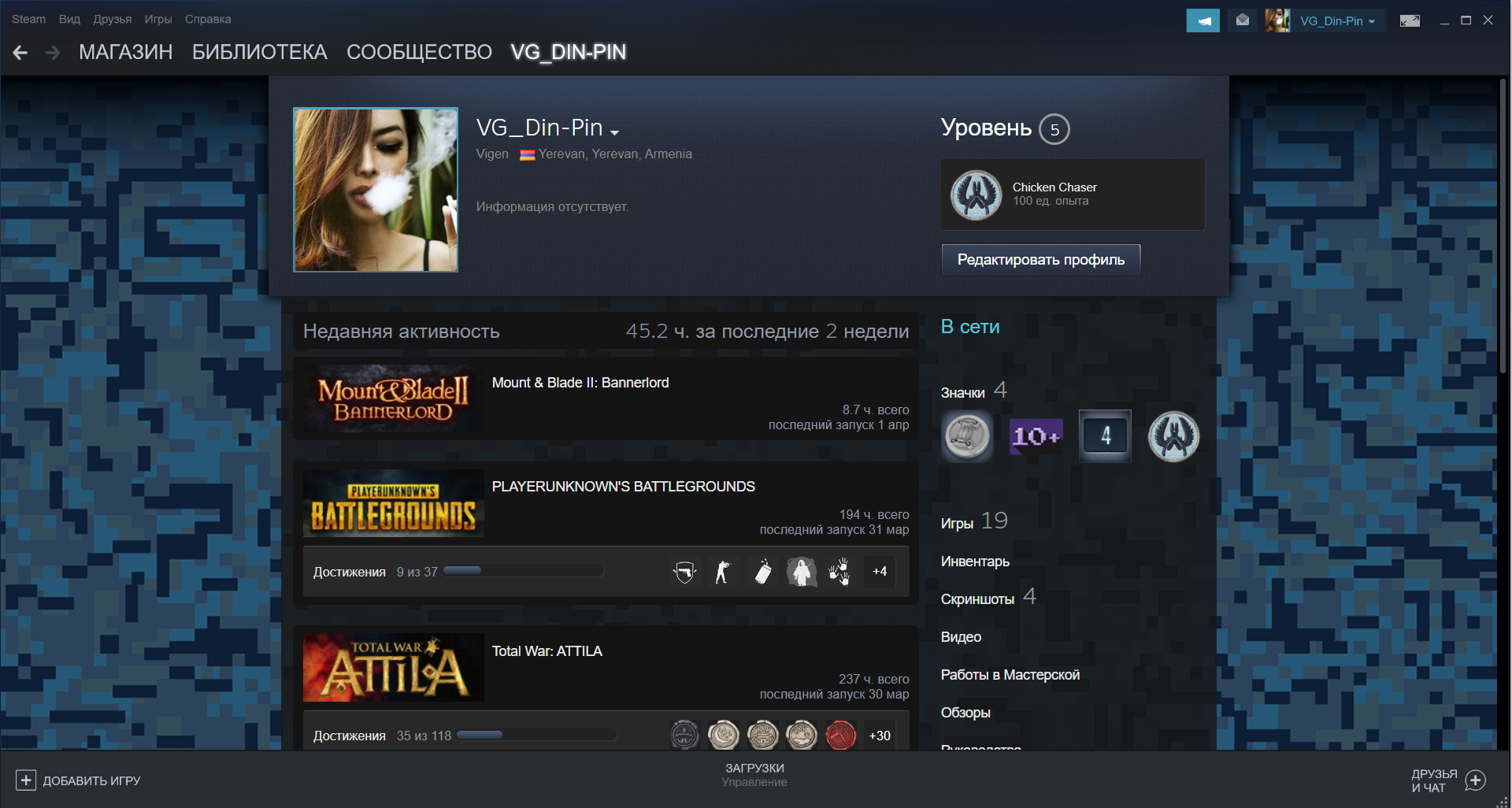The image size is (1512, 808).
Task: Open the Видео link
Action: coord(961,637)
